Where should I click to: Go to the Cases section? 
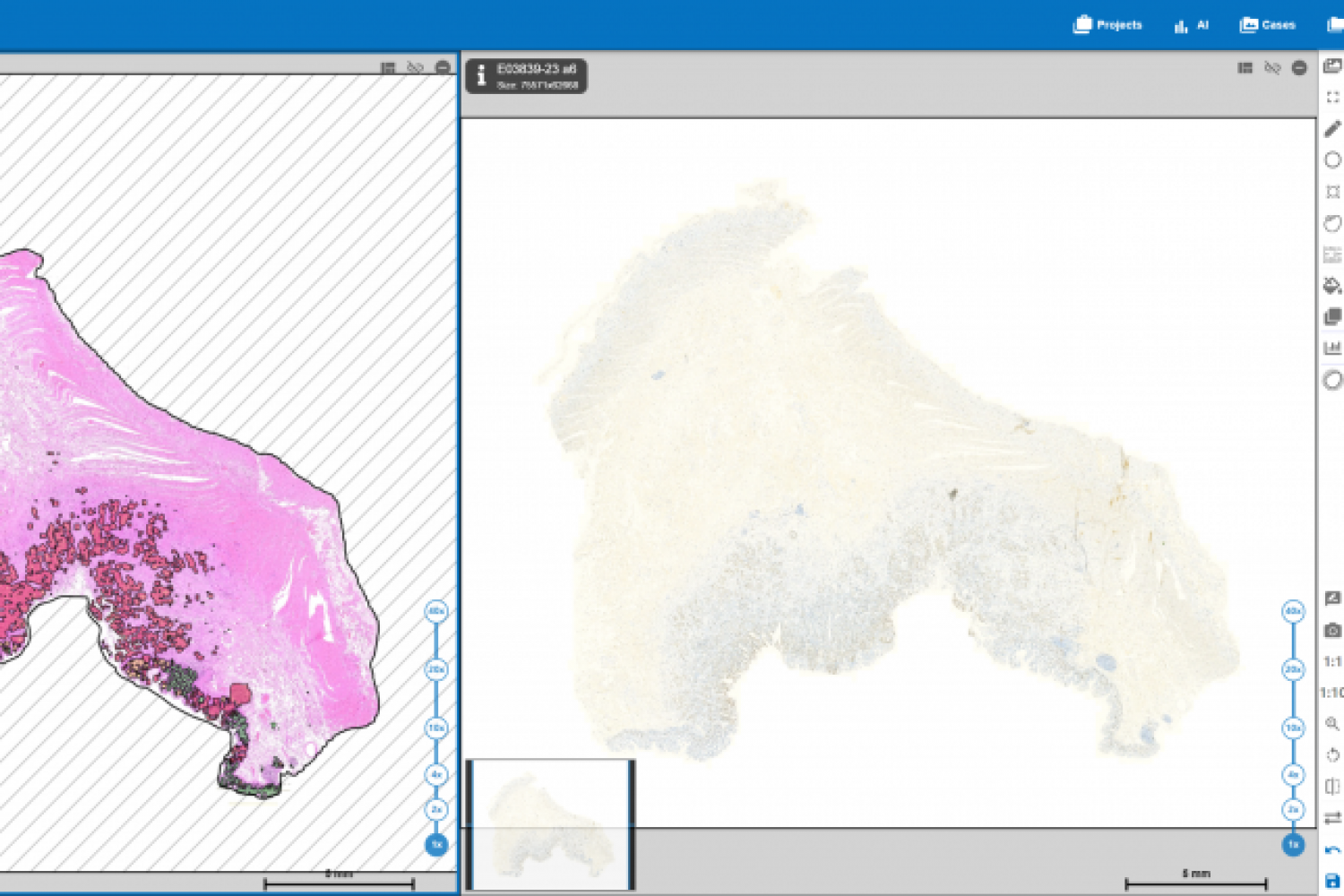[1267, 25]
